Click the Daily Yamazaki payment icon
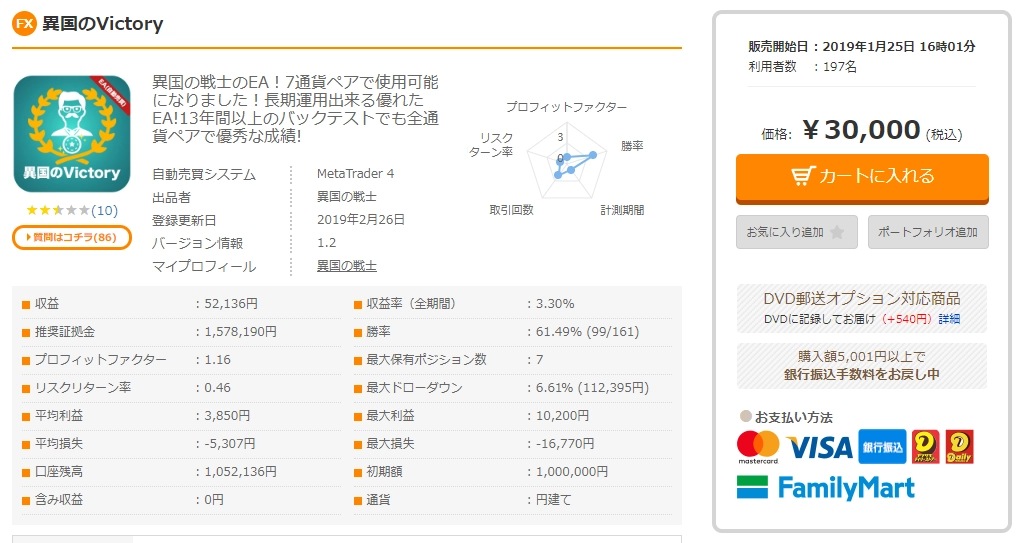 coord(959,447)
